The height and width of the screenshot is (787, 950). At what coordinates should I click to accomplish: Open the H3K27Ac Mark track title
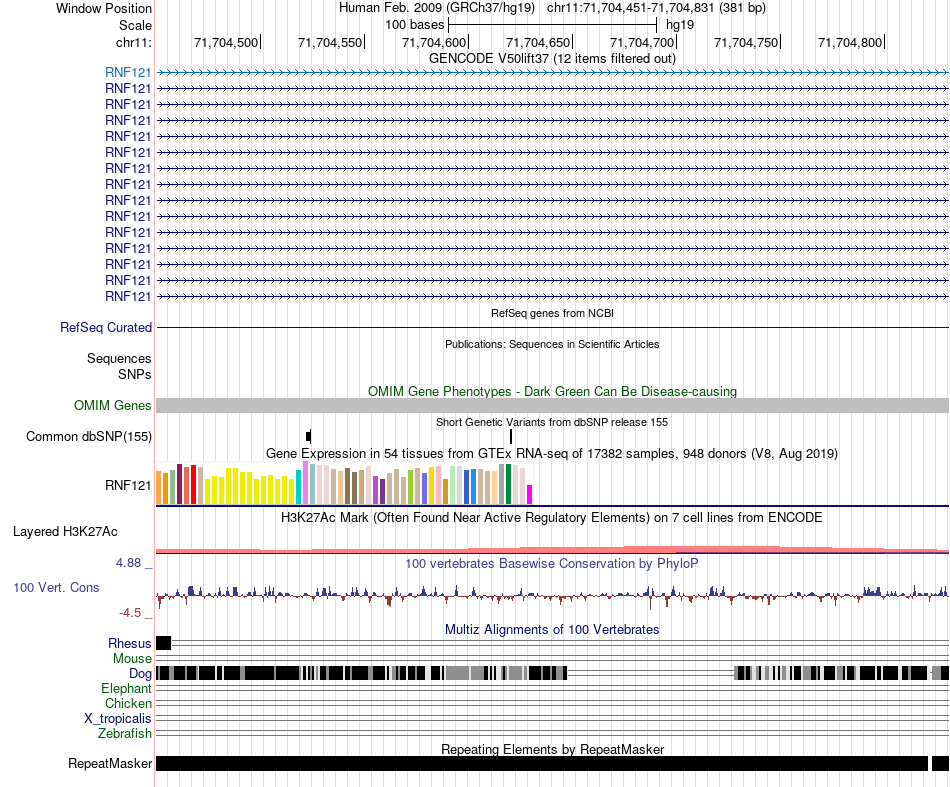tap(552, 518)
